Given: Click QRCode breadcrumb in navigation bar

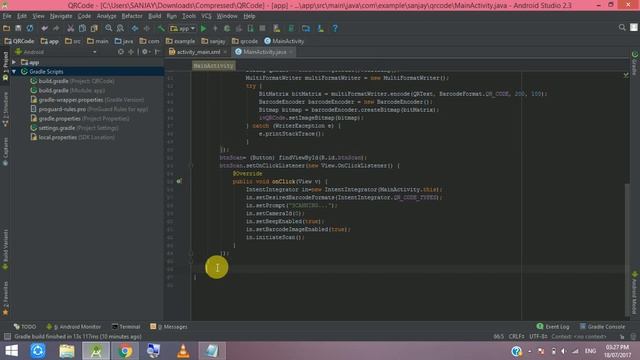Looking at the screenshot, I should (x=19, y=41).
